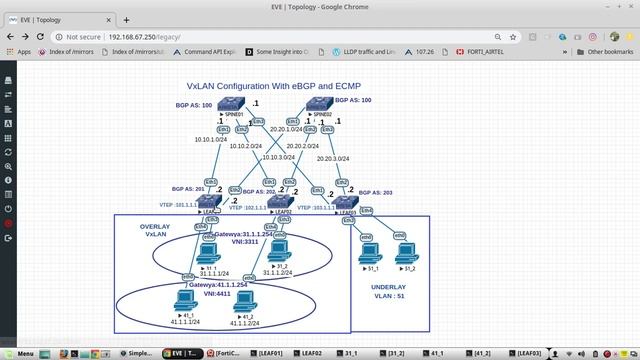Select the SPINE02 switch node
640x360 pixels.
click(320, 104)
